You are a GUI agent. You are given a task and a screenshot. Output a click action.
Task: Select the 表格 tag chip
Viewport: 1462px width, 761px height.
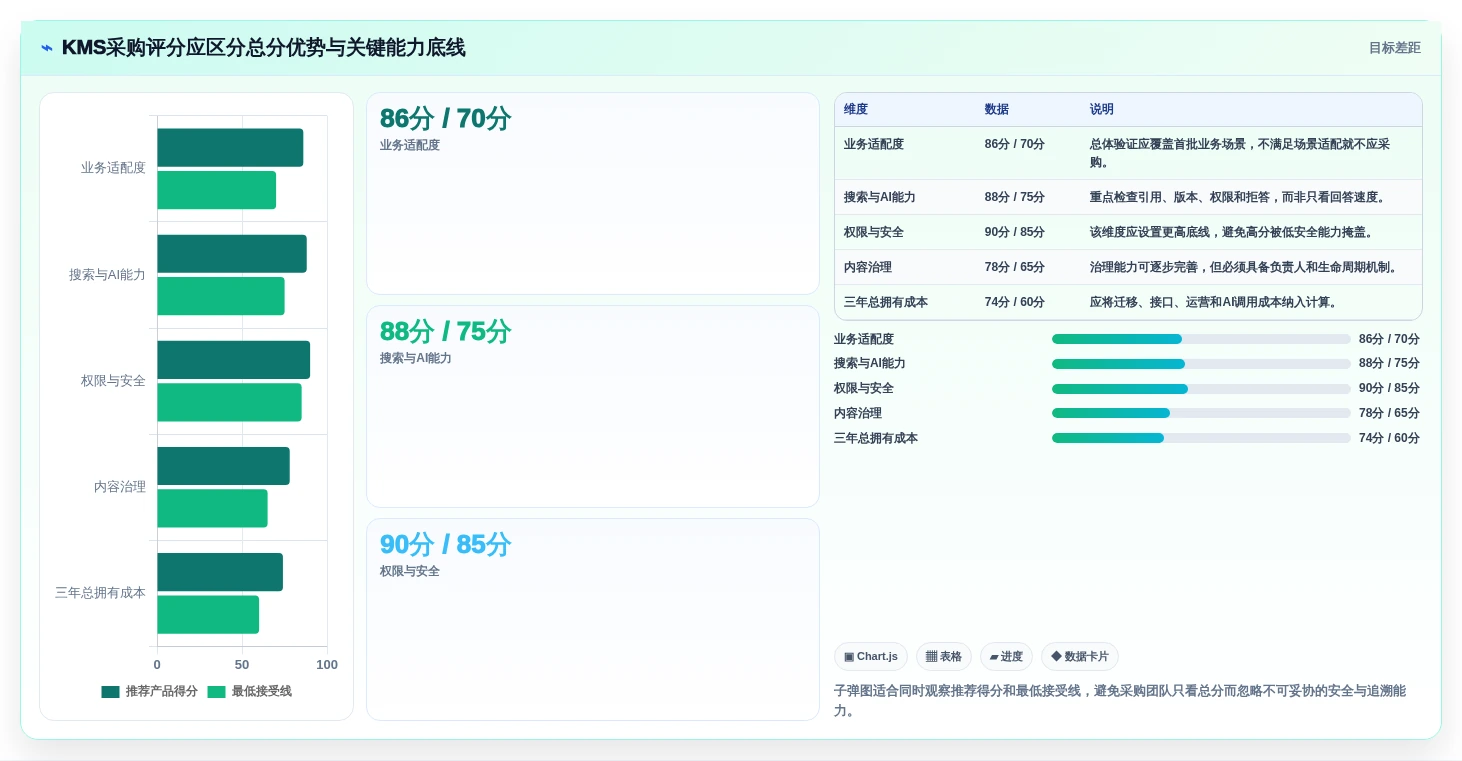pos(944,657)
